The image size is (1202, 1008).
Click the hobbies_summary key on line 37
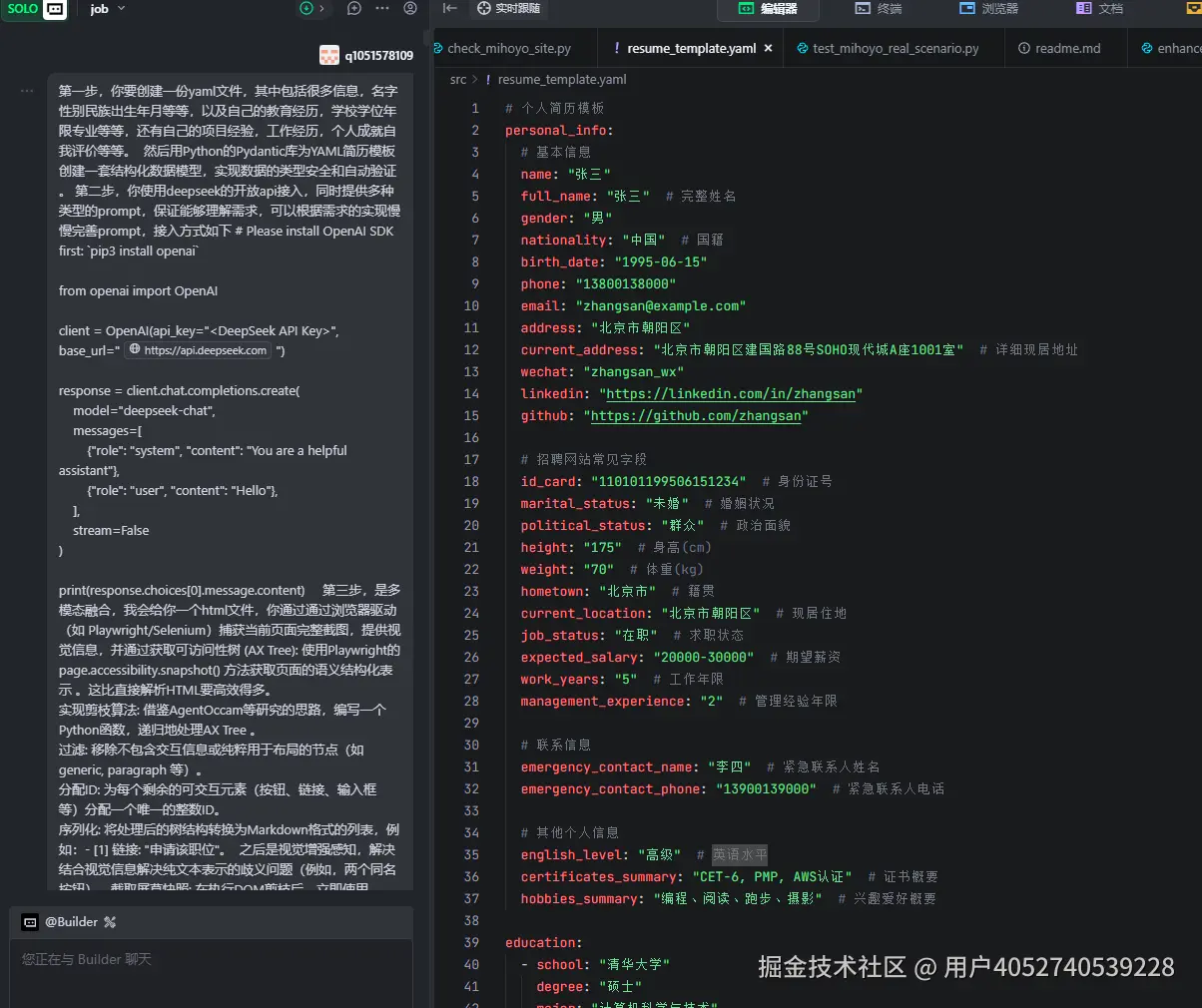coord(579,899)
